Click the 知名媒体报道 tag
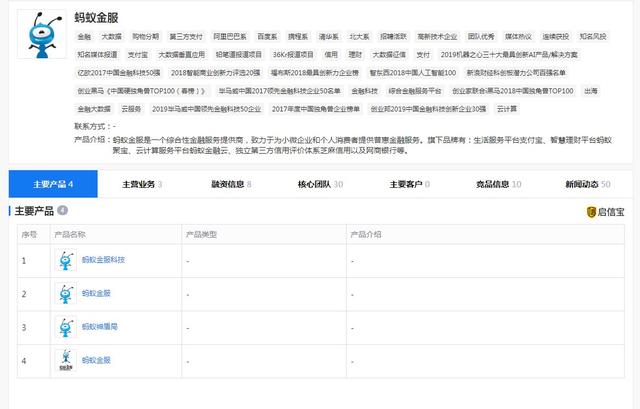Viewport: 640px width, 409px height. (98, 55)
